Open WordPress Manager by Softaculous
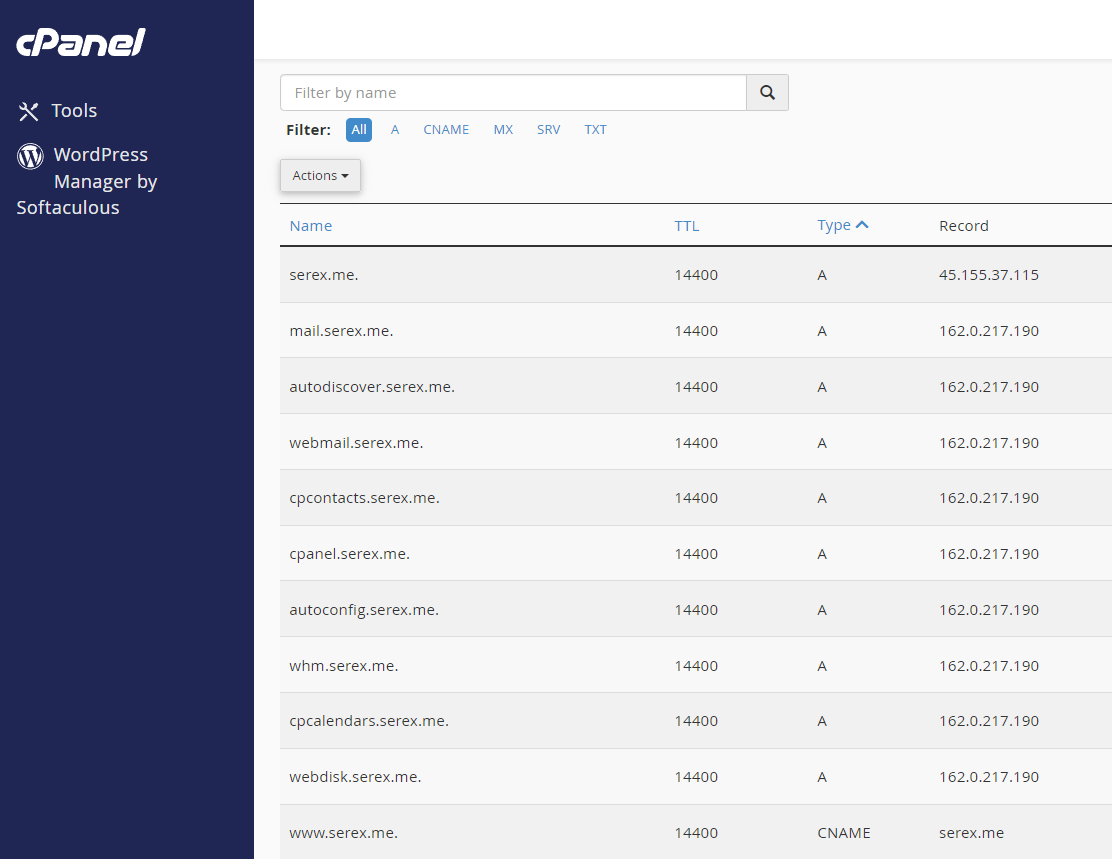Image resolution: width=1112 pixels, height=859 pixels. click(87, 181)
